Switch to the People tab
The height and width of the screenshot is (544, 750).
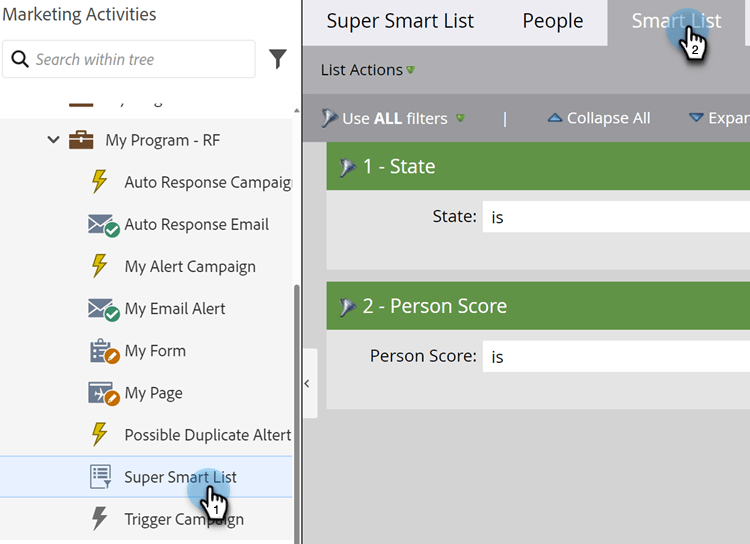[552, 21]
